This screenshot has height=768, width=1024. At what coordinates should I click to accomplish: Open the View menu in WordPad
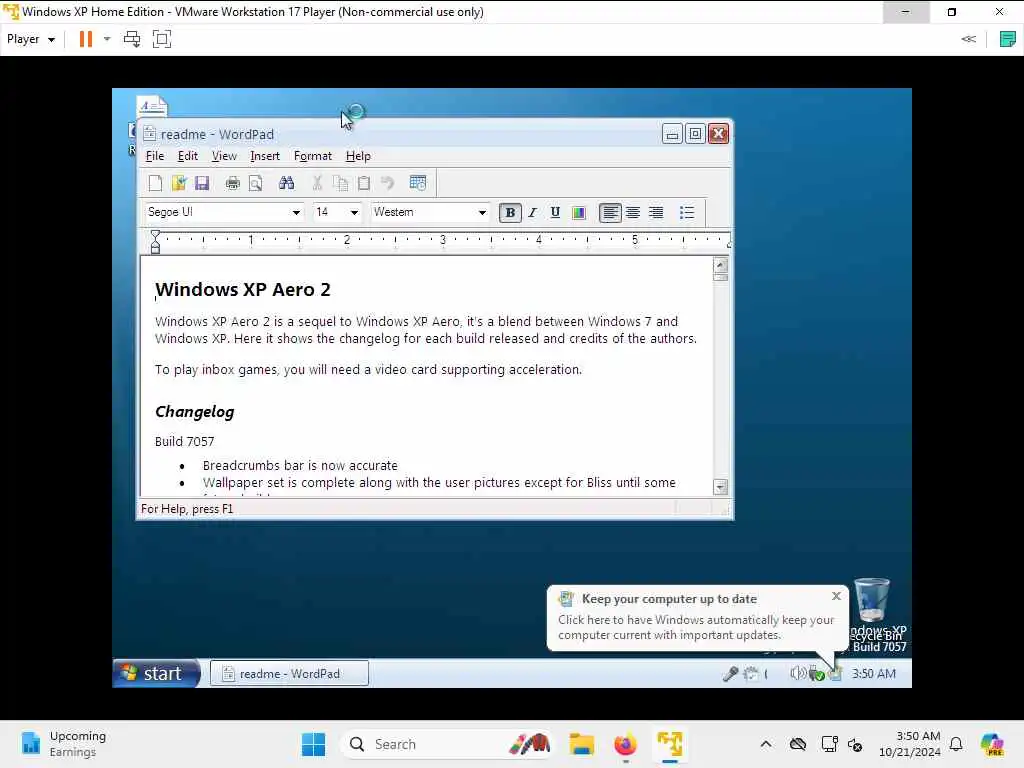pos(224,156)
